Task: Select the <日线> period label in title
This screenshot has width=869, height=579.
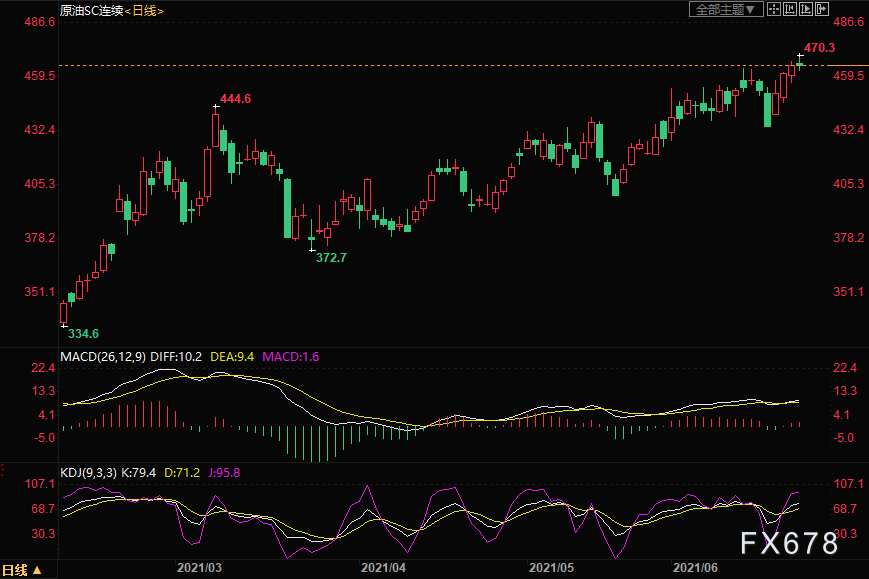Action: pos(144,11)
